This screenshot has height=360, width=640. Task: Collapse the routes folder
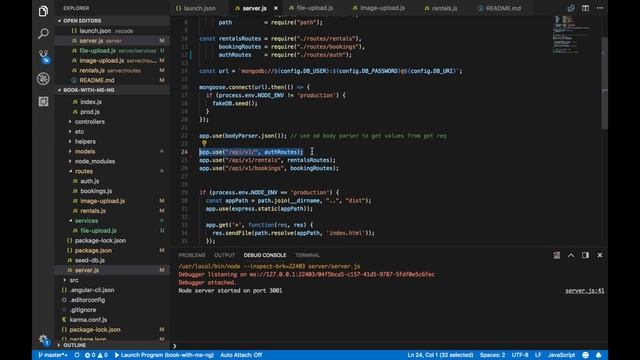[x=84, y=171]
